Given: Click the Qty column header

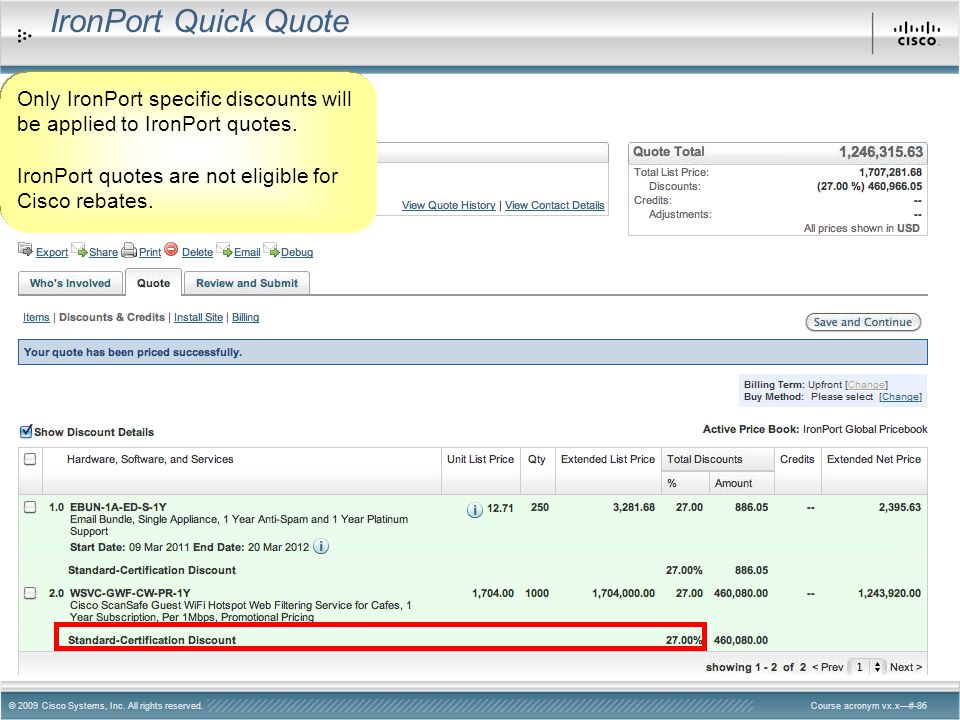Looking at the screenshot, I should (537, 459).
